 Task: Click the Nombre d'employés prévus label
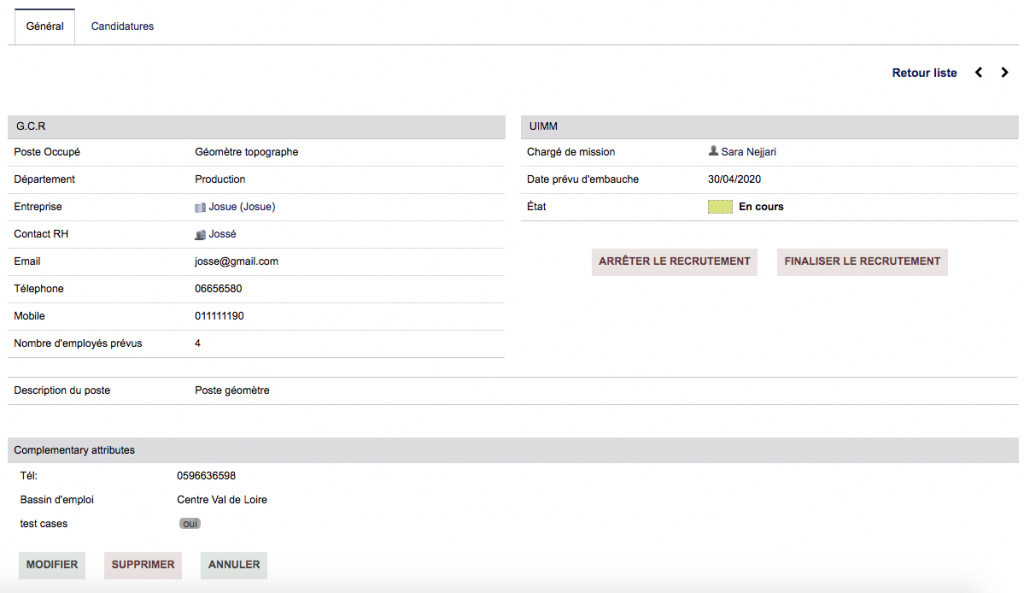click(x=78, y=344)
